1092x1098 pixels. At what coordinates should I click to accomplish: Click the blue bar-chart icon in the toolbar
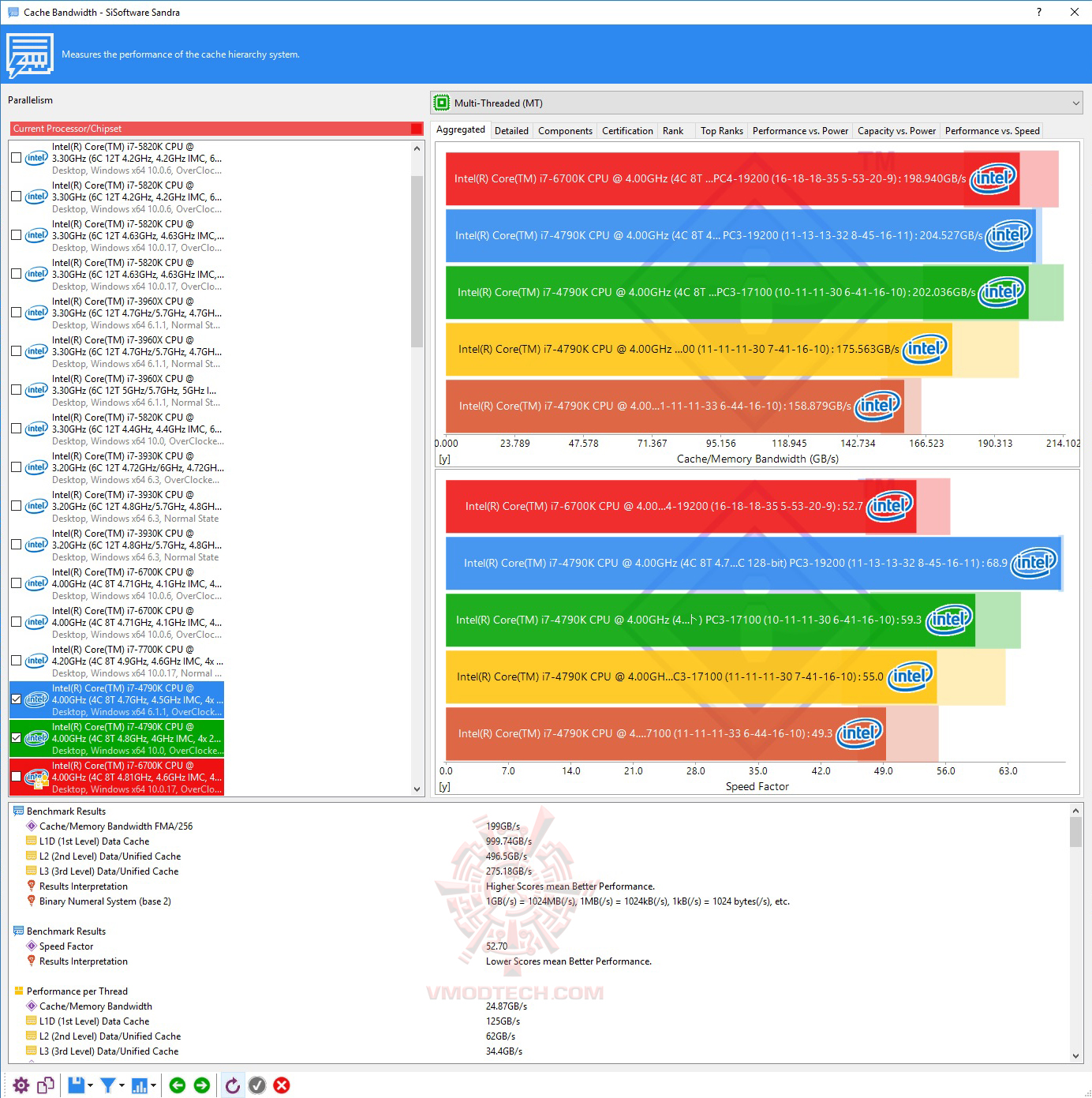(x=140, y=1085)
